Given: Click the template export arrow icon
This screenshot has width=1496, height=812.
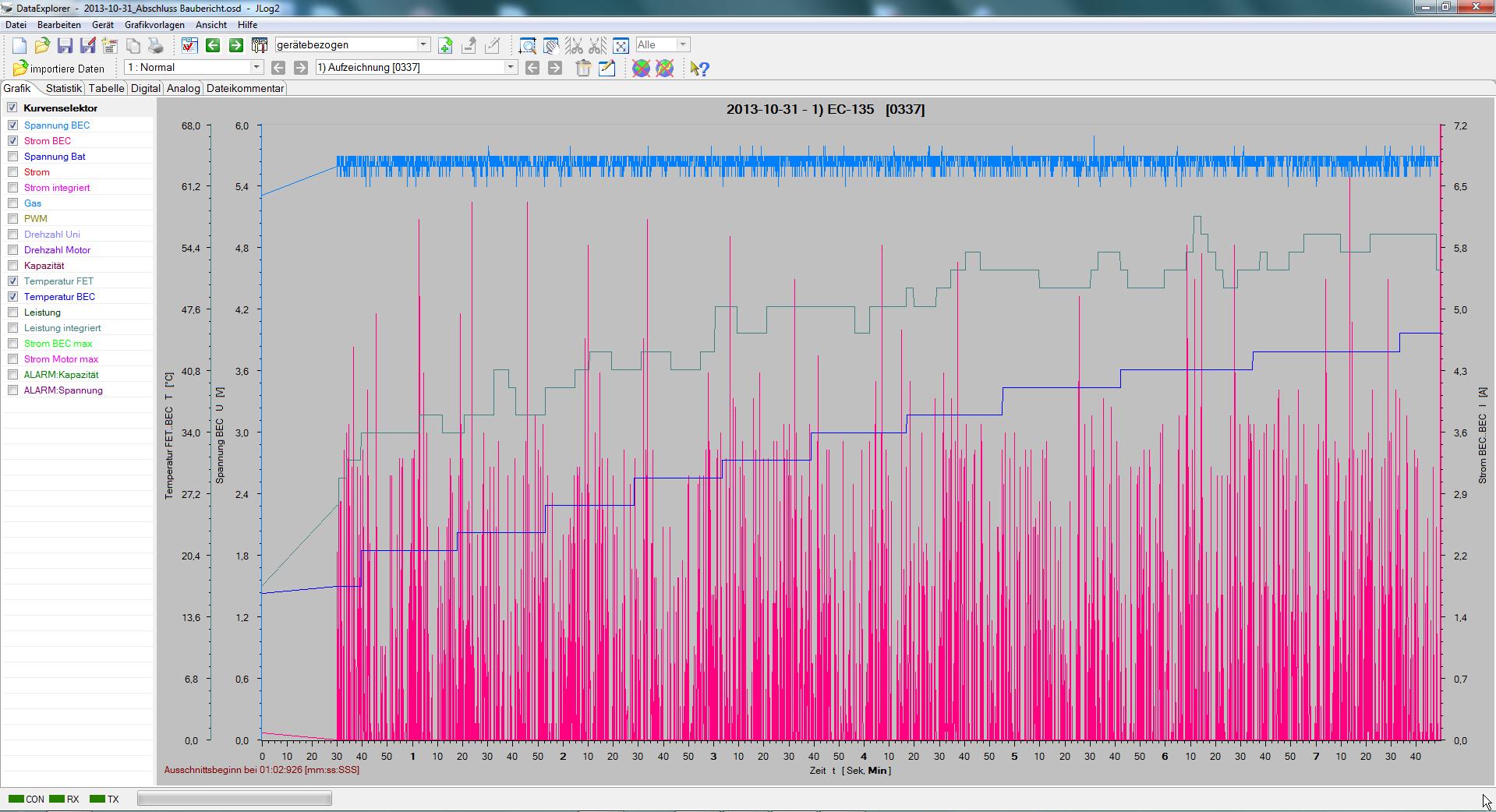Looking at the screenshot, I should (x=469, y=45).
